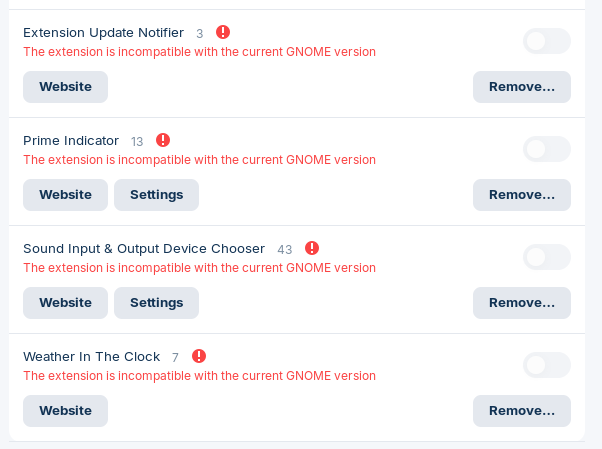Turn on the Weather In The Clock switch
The image size is (602, 449).
click(x=547, y=365)
